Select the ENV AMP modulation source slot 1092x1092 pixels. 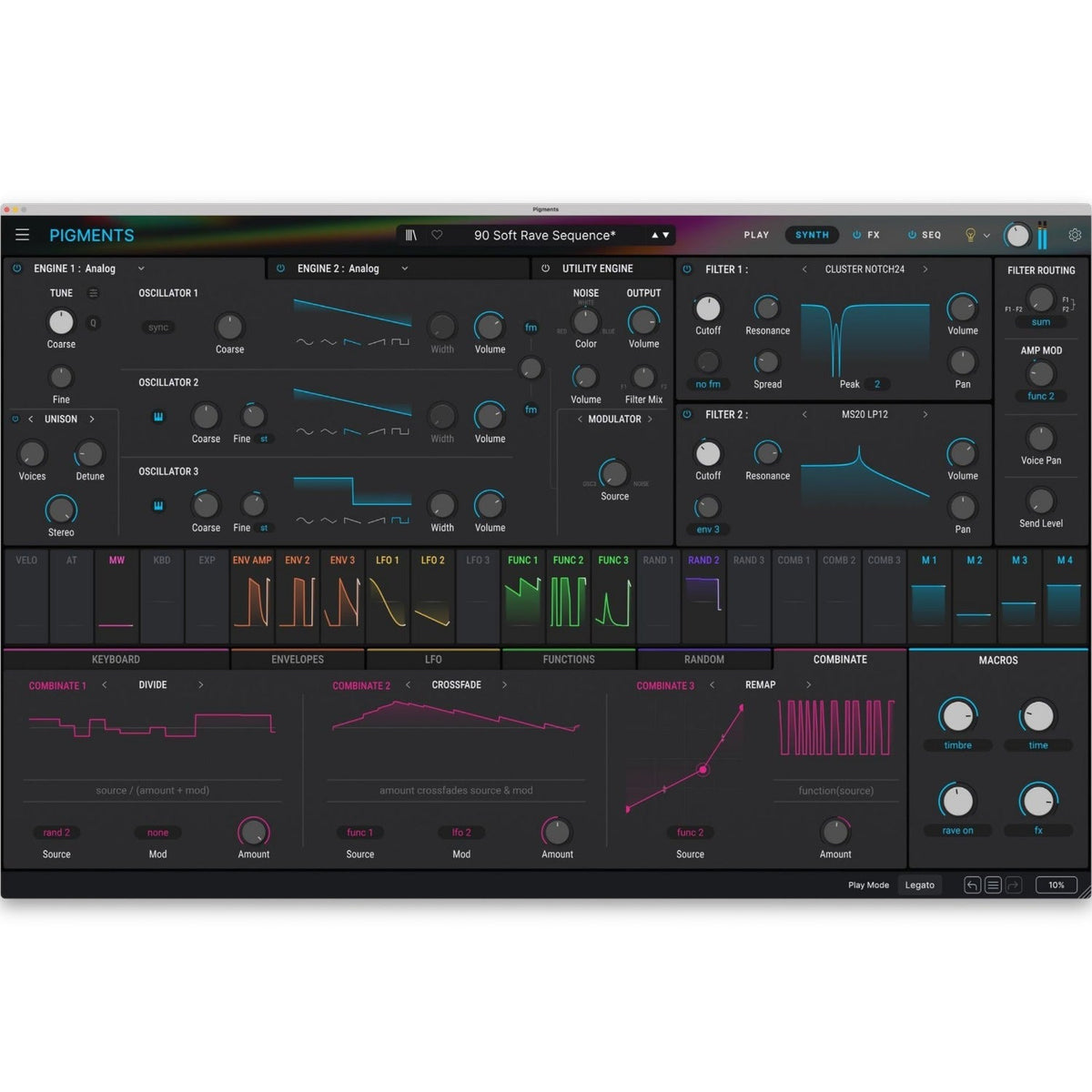(x=252, y=596)
